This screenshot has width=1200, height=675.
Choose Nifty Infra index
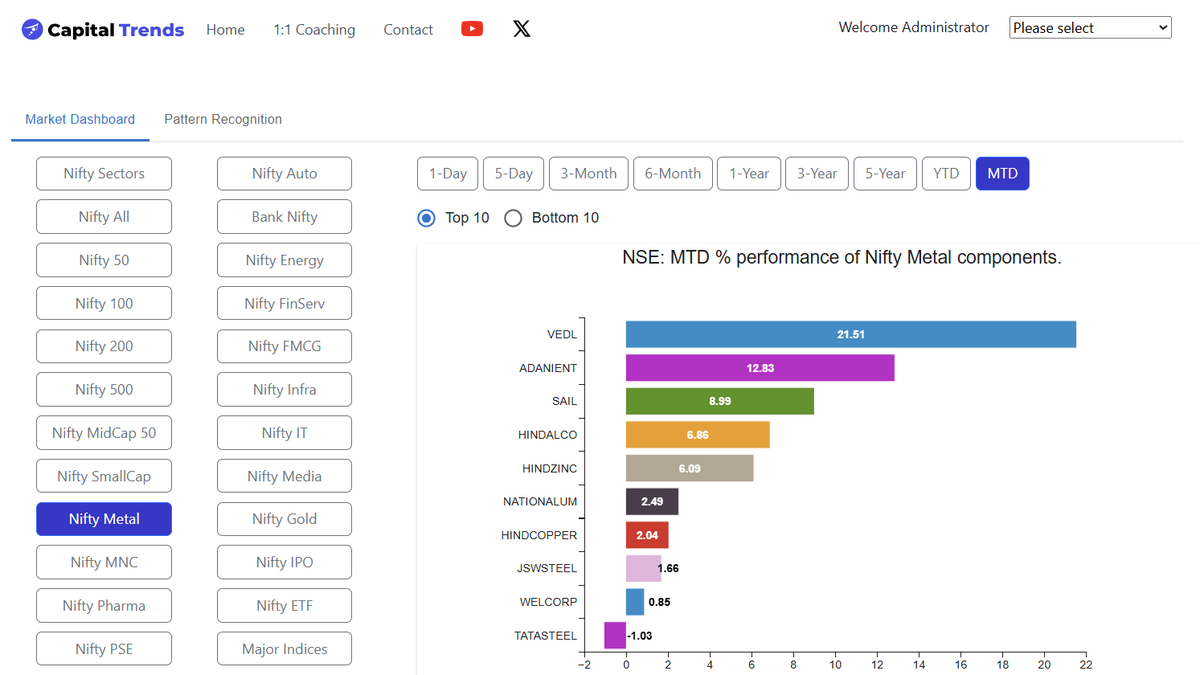pyautogui.click(x=285, y=389)
